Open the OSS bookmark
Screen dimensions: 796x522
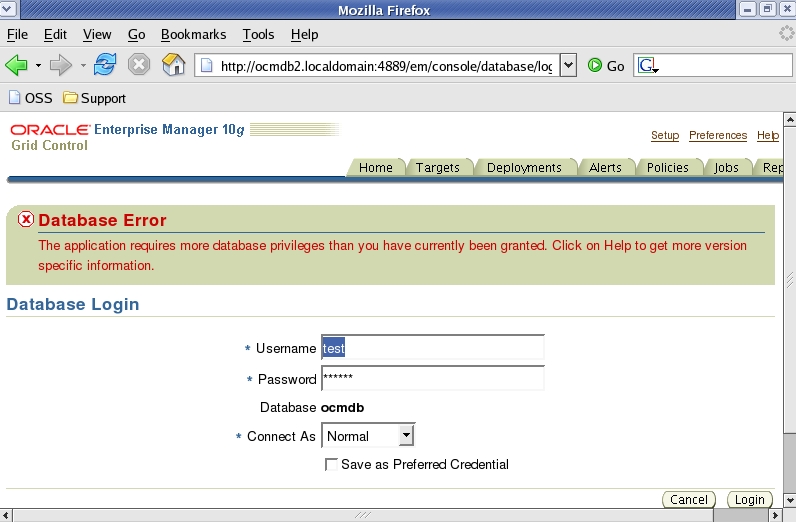click(x=31, y=98)
